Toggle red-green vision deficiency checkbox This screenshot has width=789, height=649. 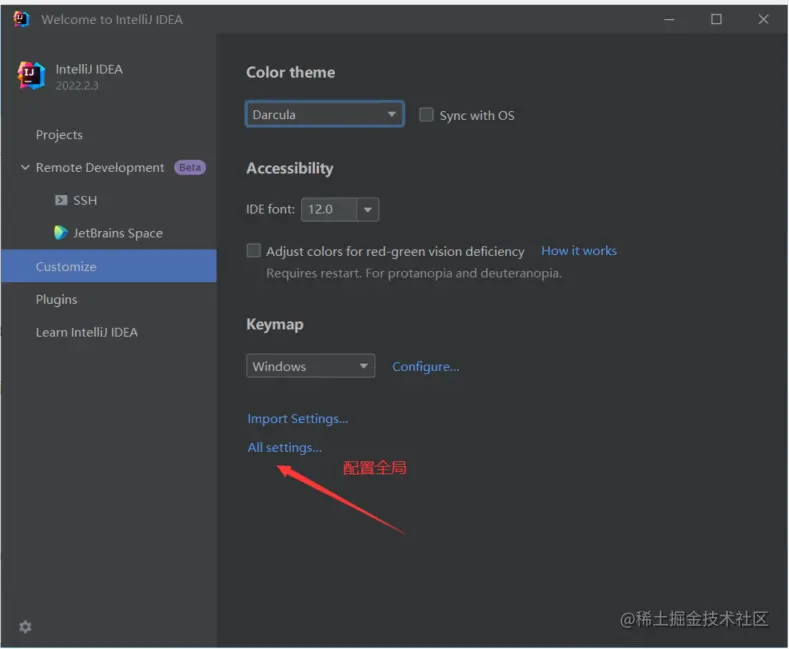pyautogui.click(x=254, y=251)
